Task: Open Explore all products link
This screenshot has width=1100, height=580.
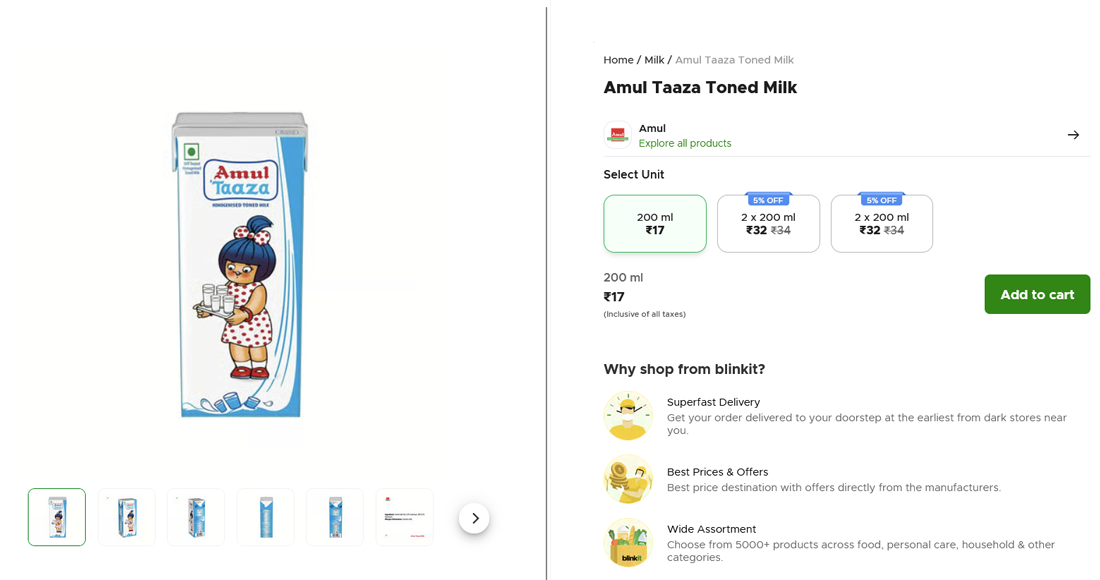Action: [x=685, y=143]
